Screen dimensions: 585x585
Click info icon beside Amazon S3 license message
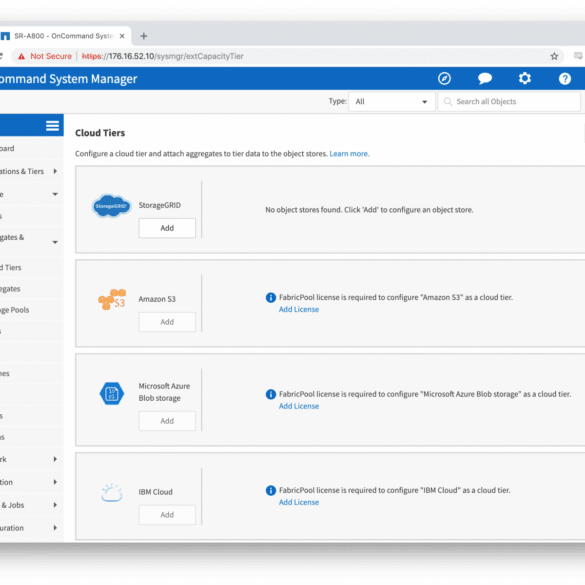coord(270,298)
